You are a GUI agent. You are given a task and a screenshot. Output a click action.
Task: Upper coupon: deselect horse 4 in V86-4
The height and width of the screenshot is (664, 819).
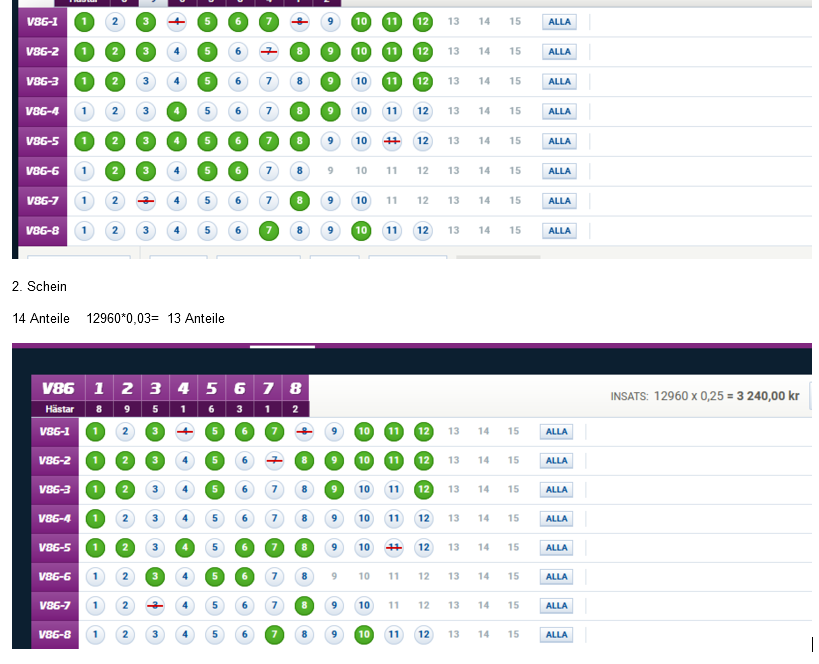click(177, 111)
